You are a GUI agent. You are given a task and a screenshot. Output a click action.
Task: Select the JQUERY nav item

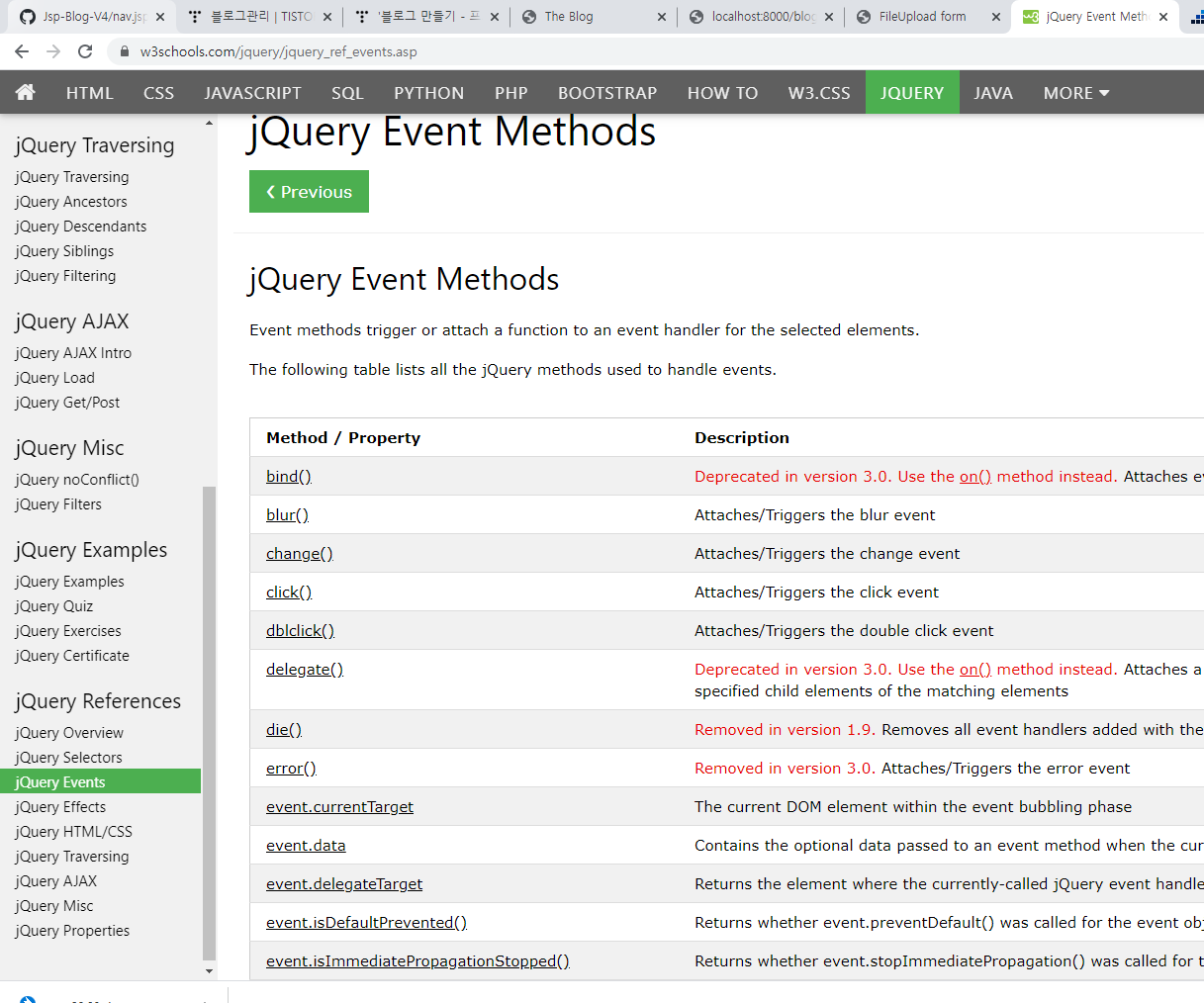(x=912, y=92)
